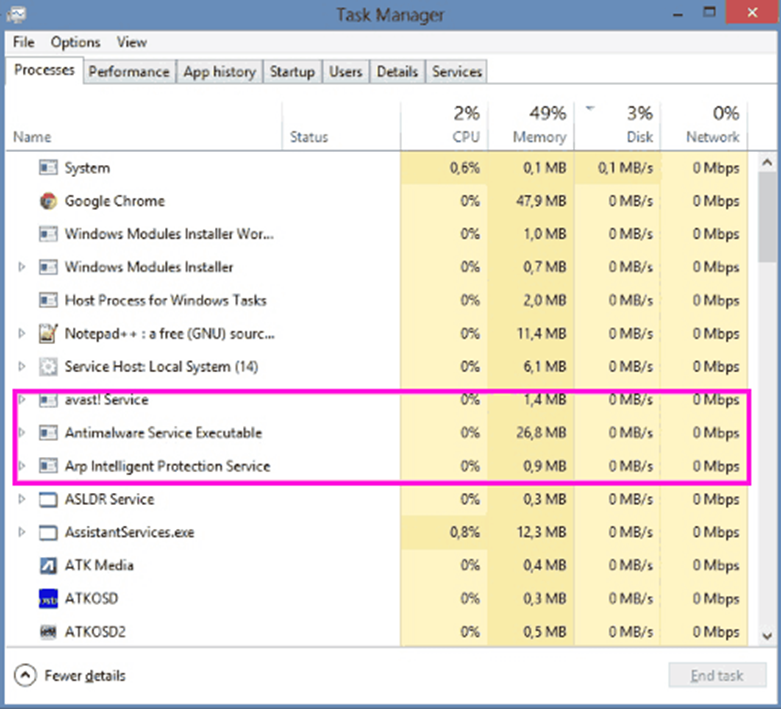Expand the ASLDR Service process
Viewport: 781px width, 709px height.
21,499
